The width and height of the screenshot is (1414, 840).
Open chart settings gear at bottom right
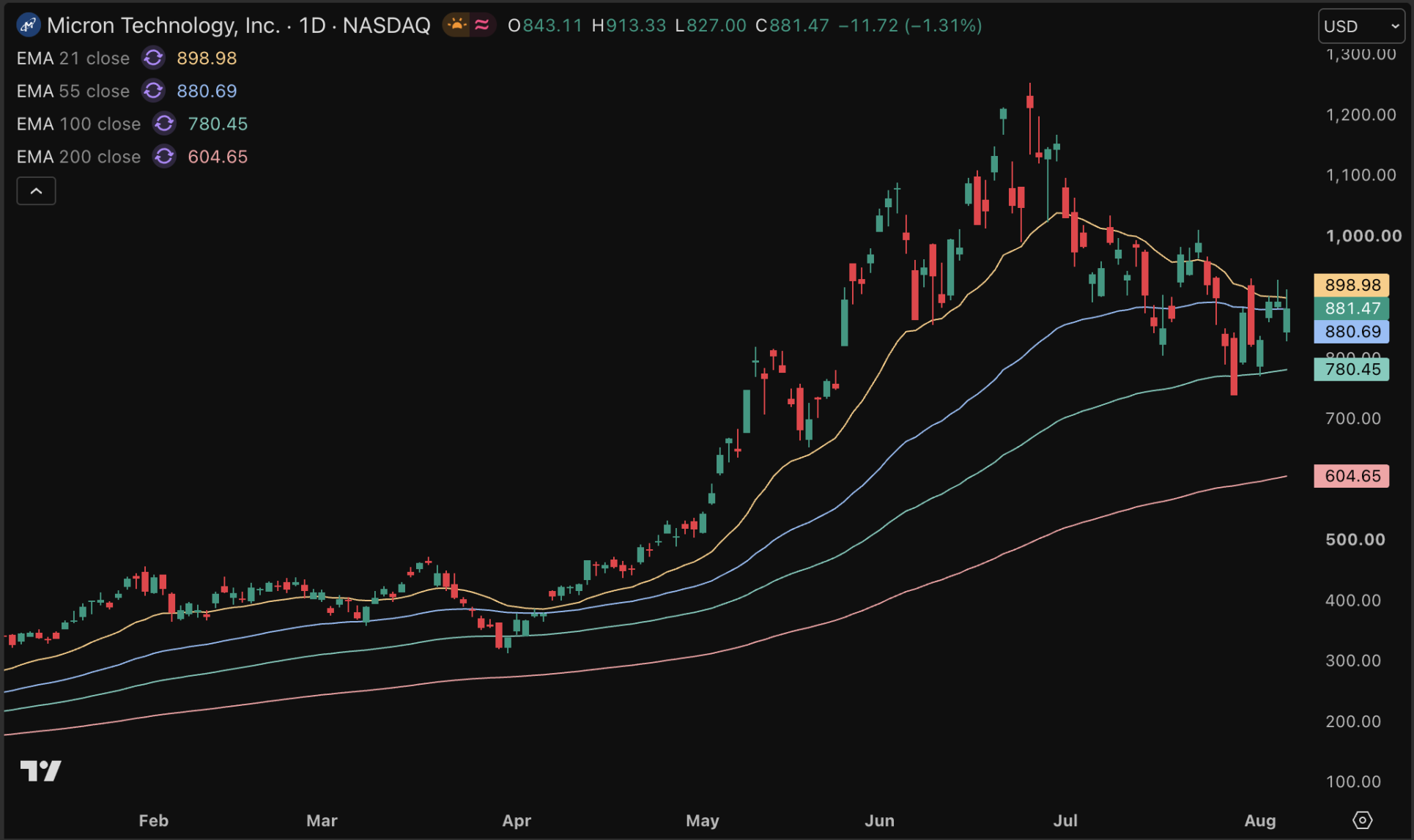click(x=1362, y=820)
